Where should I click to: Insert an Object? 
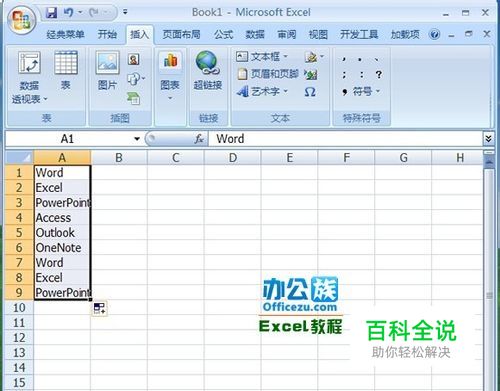(x=311, y=74)
